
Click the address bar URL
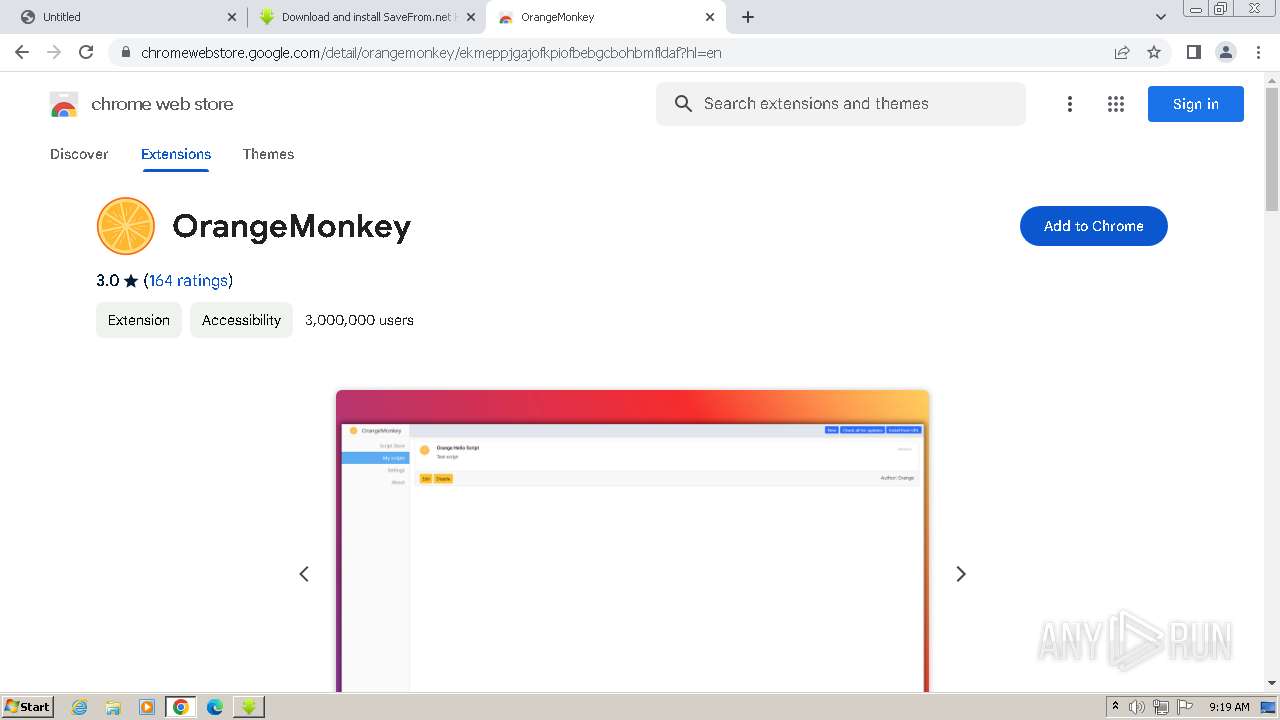click(431, 53)
